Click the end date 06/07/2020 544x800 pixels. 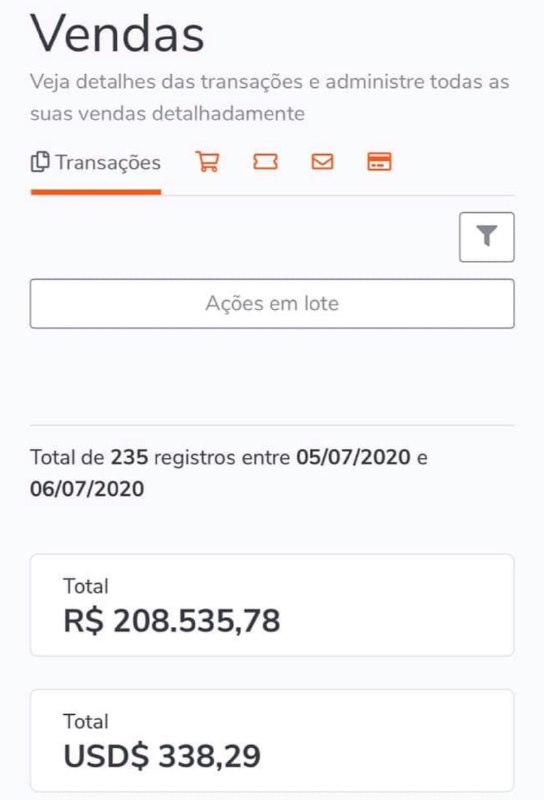[87, 489]
